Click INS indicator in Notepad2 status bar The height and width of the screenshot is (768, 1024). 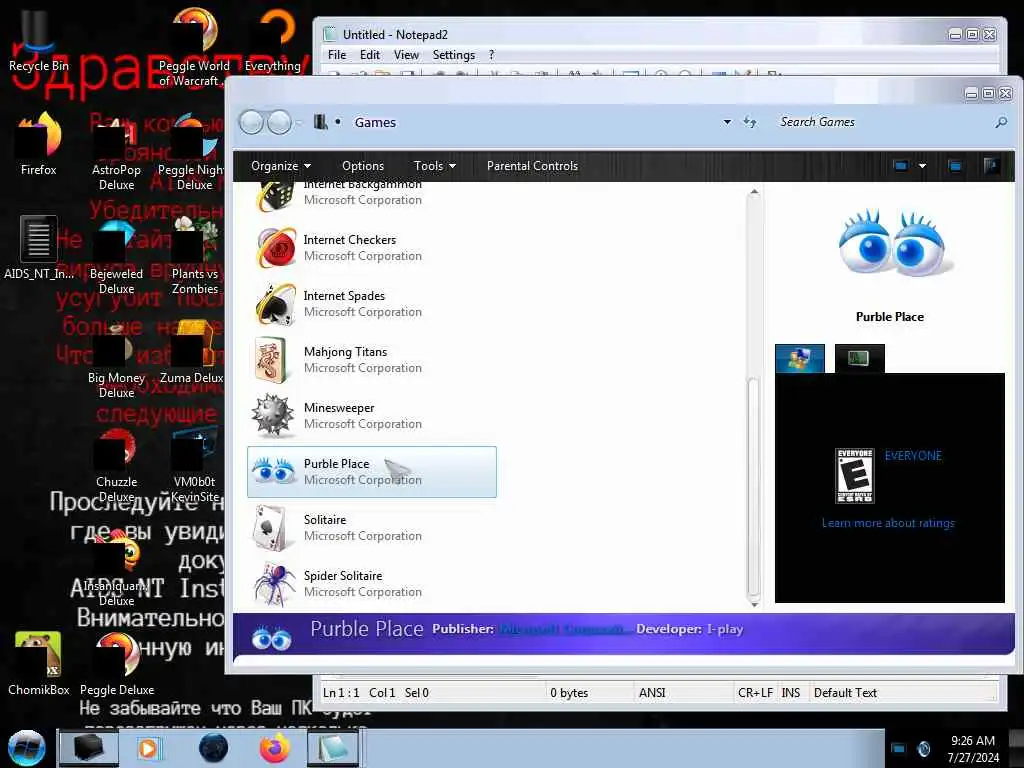[790, 693]
